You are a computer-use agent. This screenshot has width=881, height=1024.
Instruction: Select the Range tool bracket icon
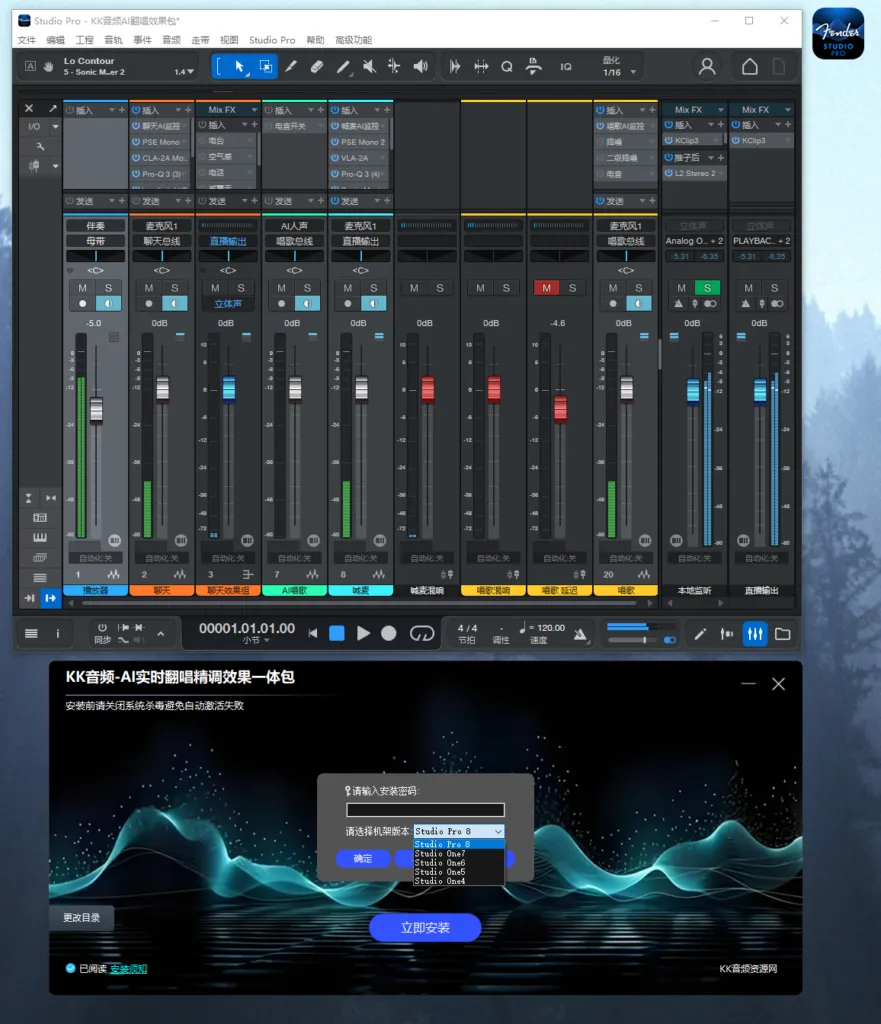pos(218,67)
